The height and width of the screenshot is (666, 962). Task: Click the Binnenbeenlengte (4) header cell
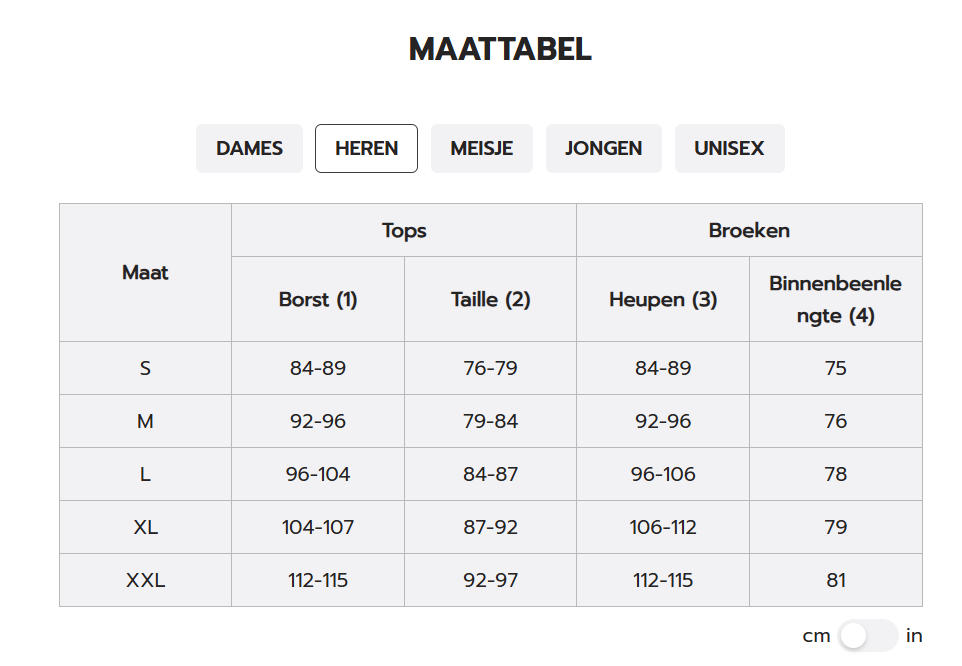(x=836, y=299)
